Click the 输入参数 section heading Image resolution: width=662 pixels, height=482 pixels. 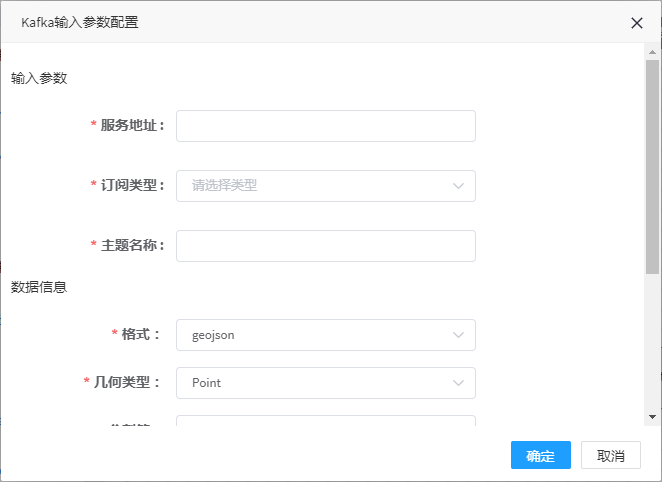click(x=39, y=78)
